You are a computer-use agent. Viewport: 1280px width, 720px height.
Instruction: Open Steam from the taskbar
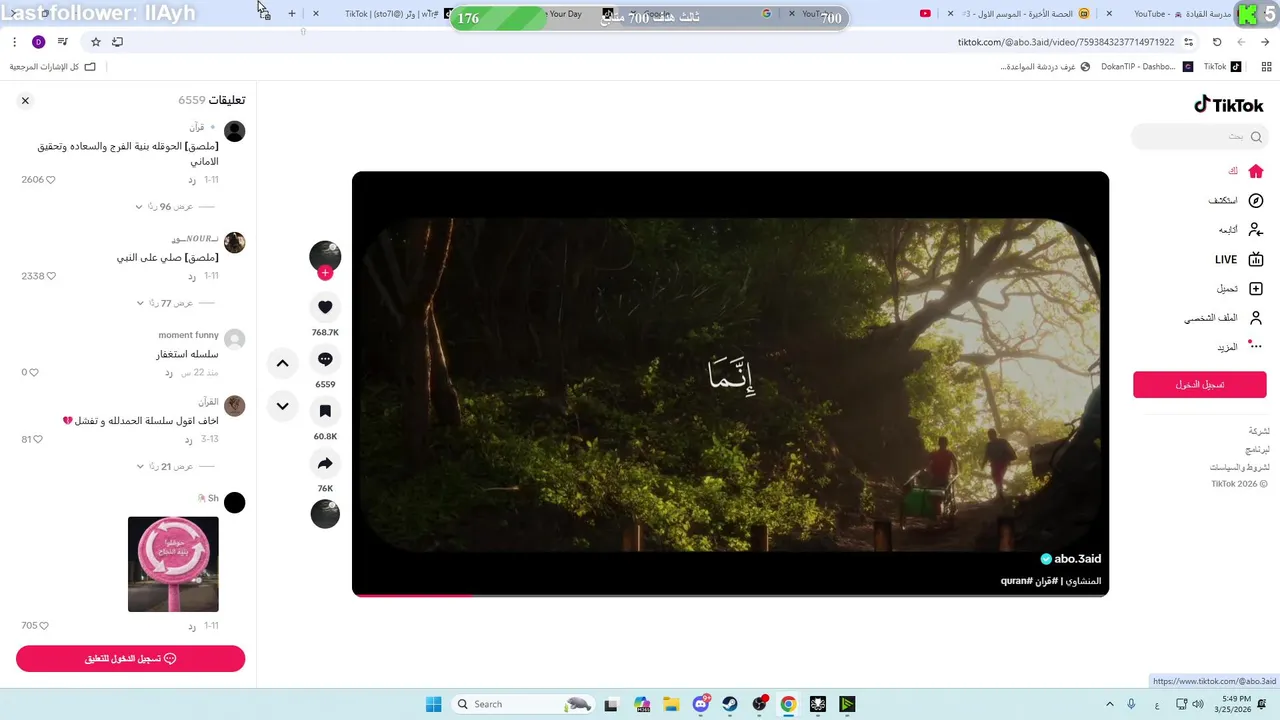point(730,704)
